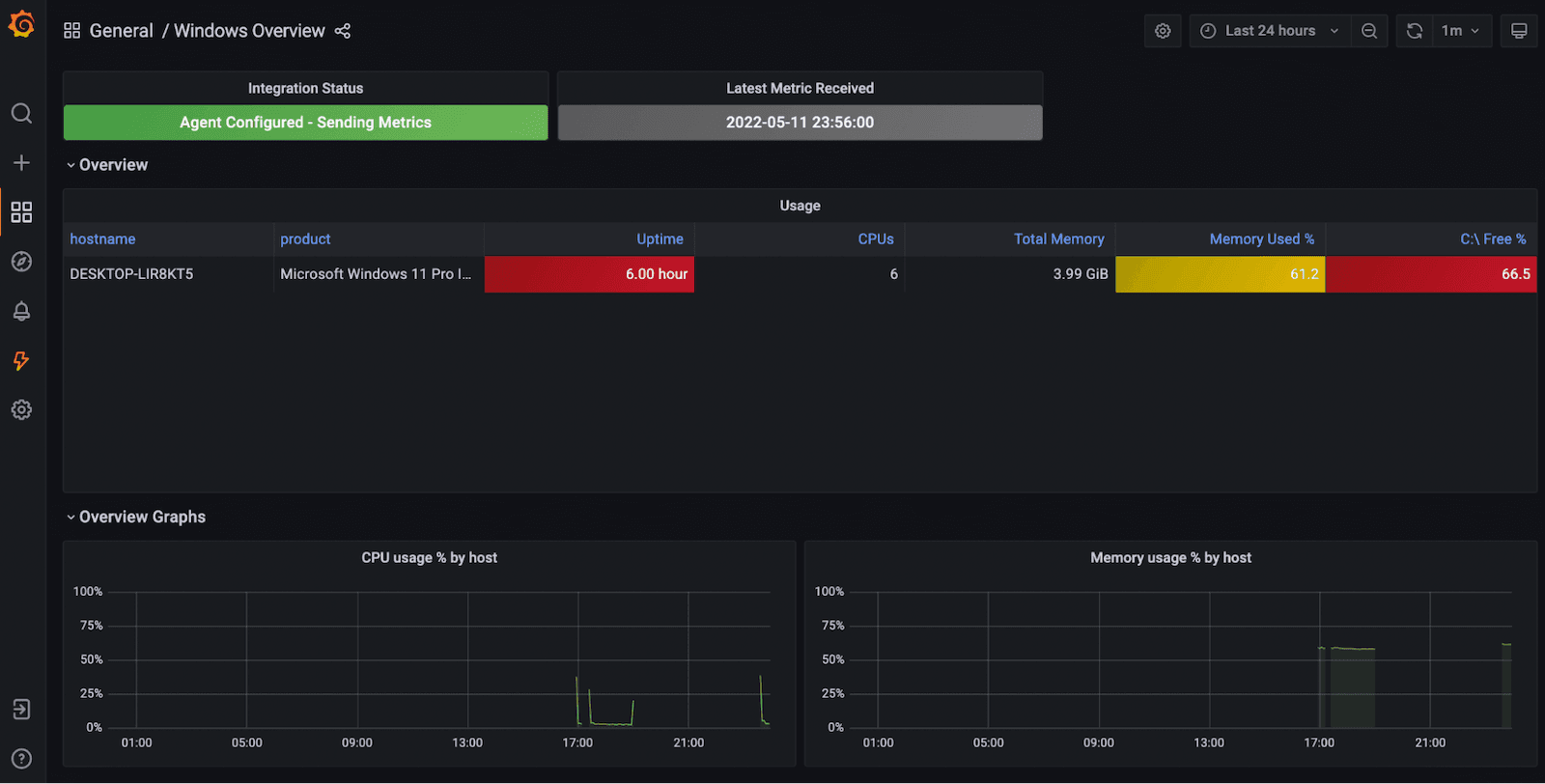Image resolution: width=1545 pixels, height=784 pixels.
Task: Refresh the dashboard now
Action: coord(1415,31)
